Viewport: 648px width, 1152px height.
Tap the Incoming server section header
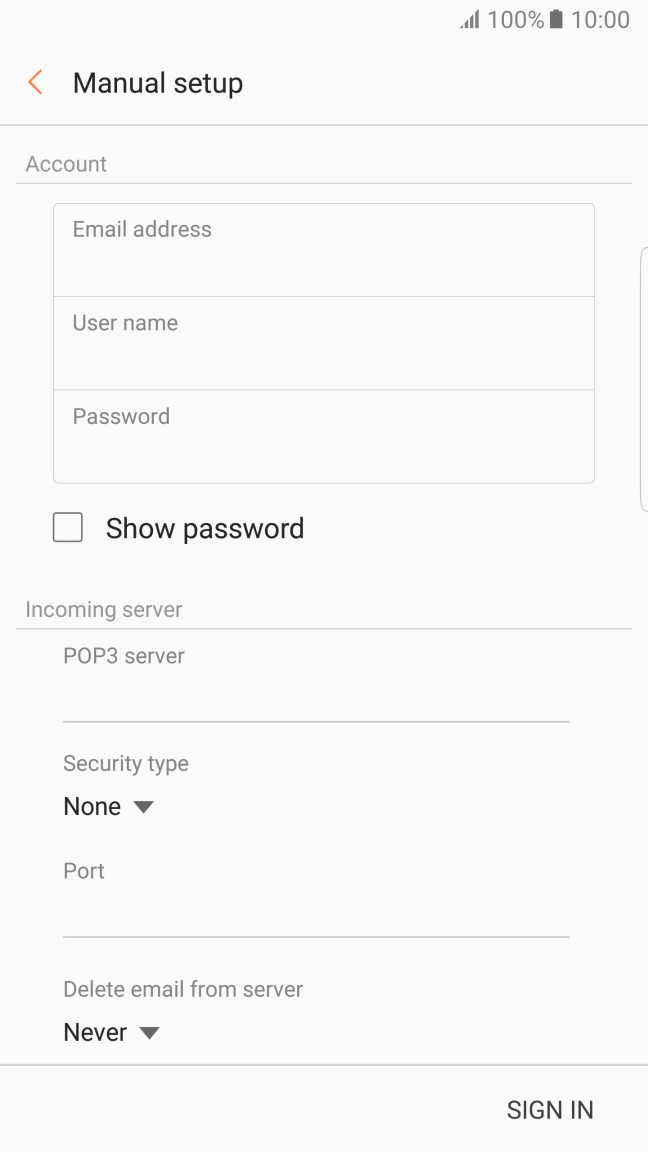[104, 610]
